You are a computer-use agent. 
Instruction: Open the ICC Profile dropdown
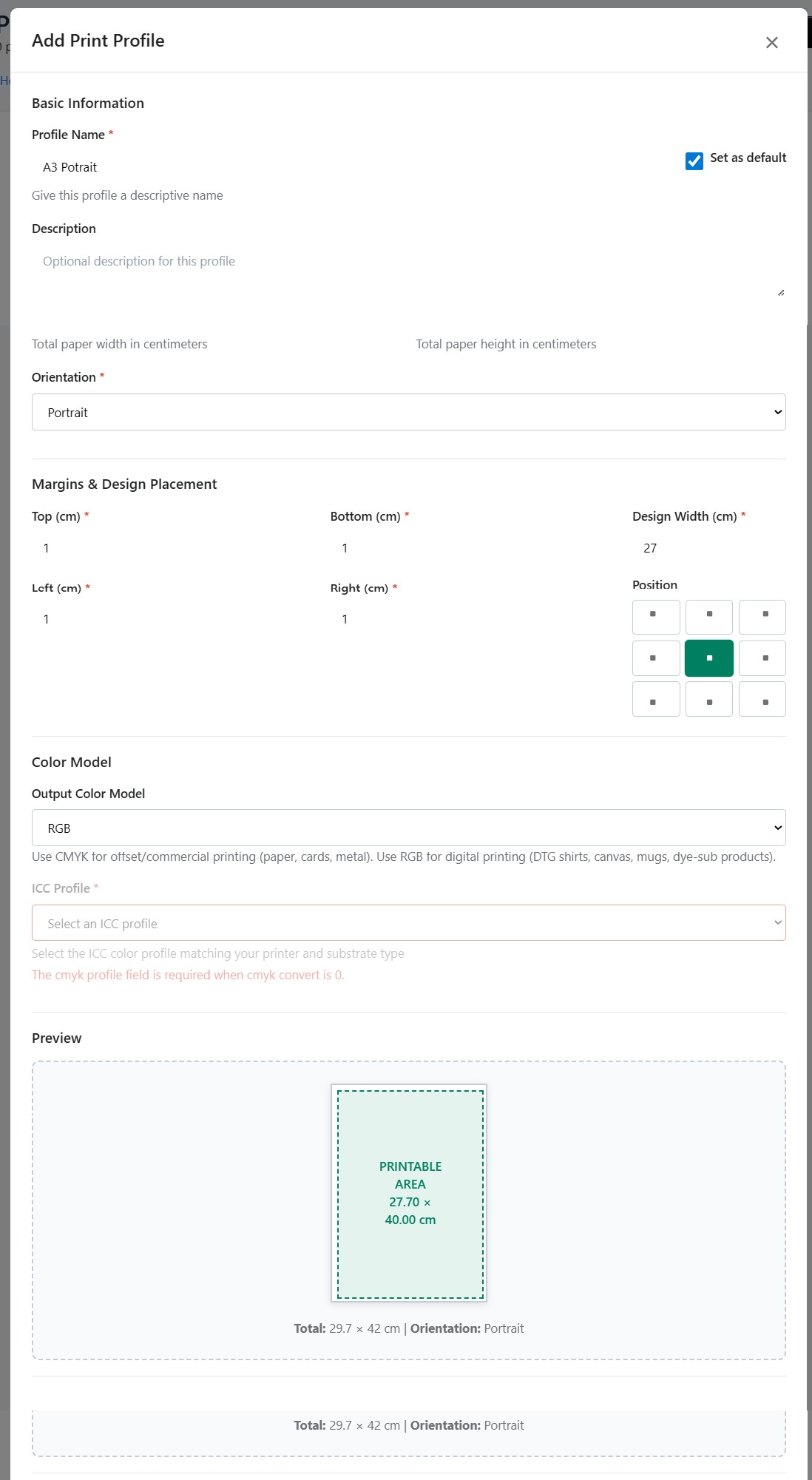[408, 923]
